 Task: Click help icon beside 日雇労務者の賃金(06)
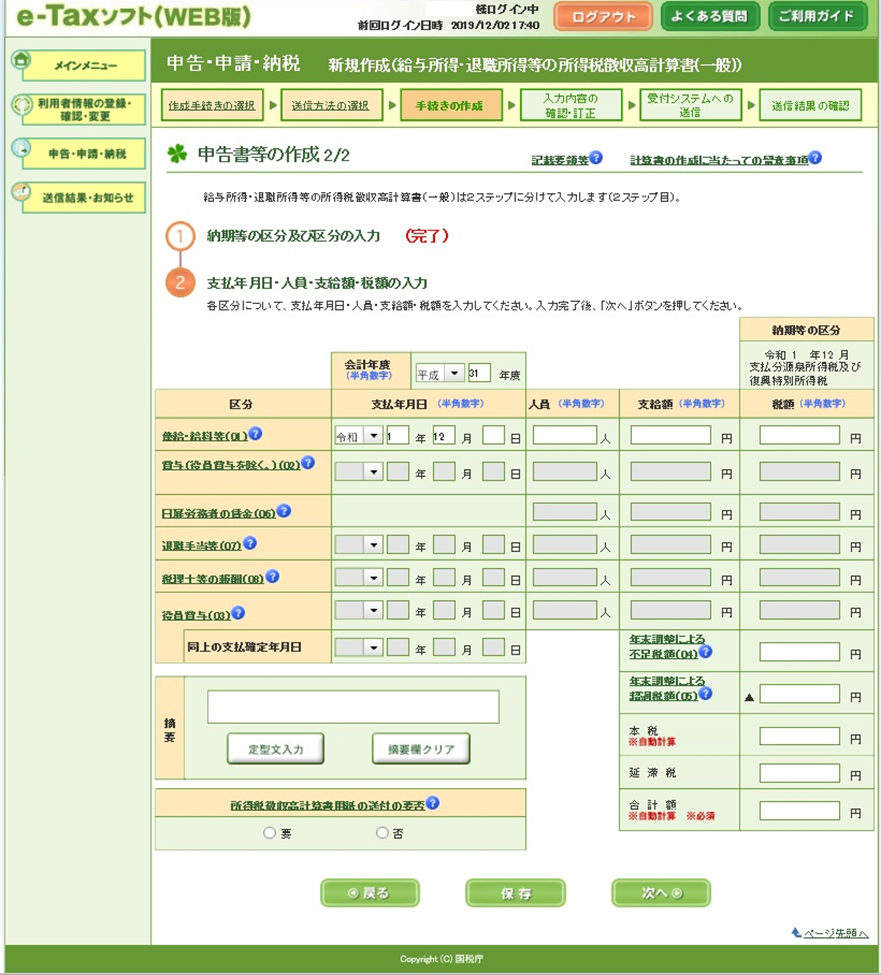(284, 511)
